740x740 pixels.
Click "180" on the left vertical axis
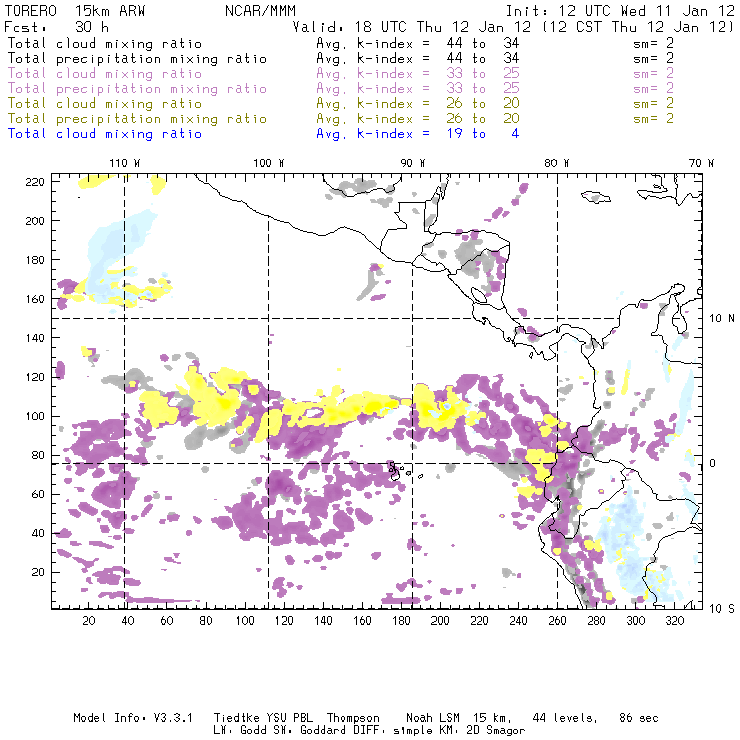coord(35,260)
